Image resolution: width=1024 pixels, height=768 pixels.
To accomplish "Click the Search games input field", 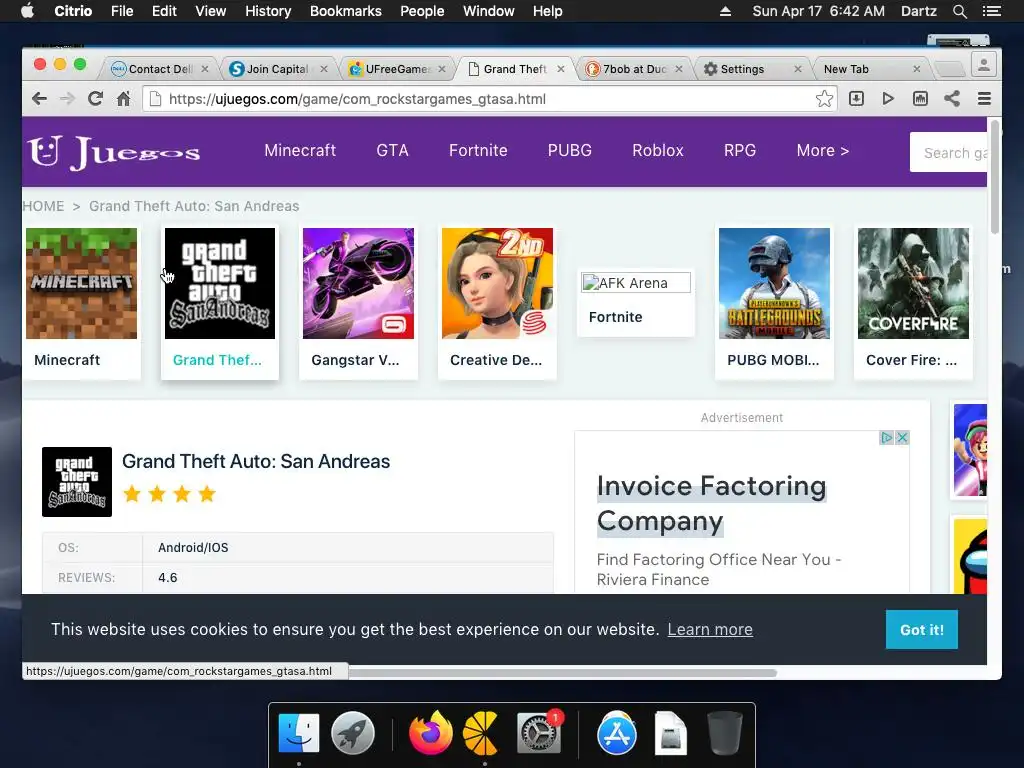I will click(948, 152).
